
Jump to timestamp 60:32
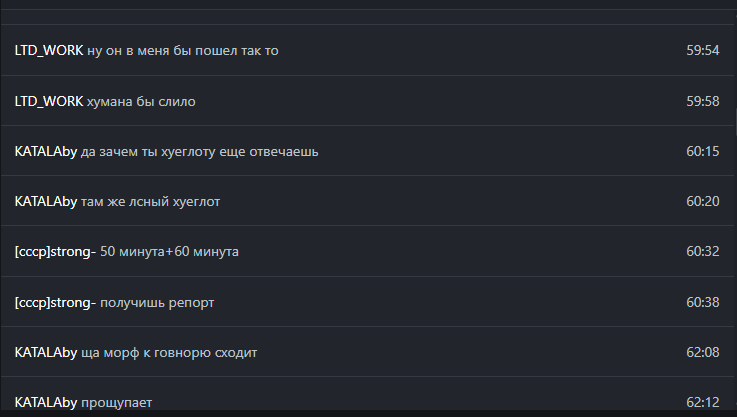coord(702,251)
